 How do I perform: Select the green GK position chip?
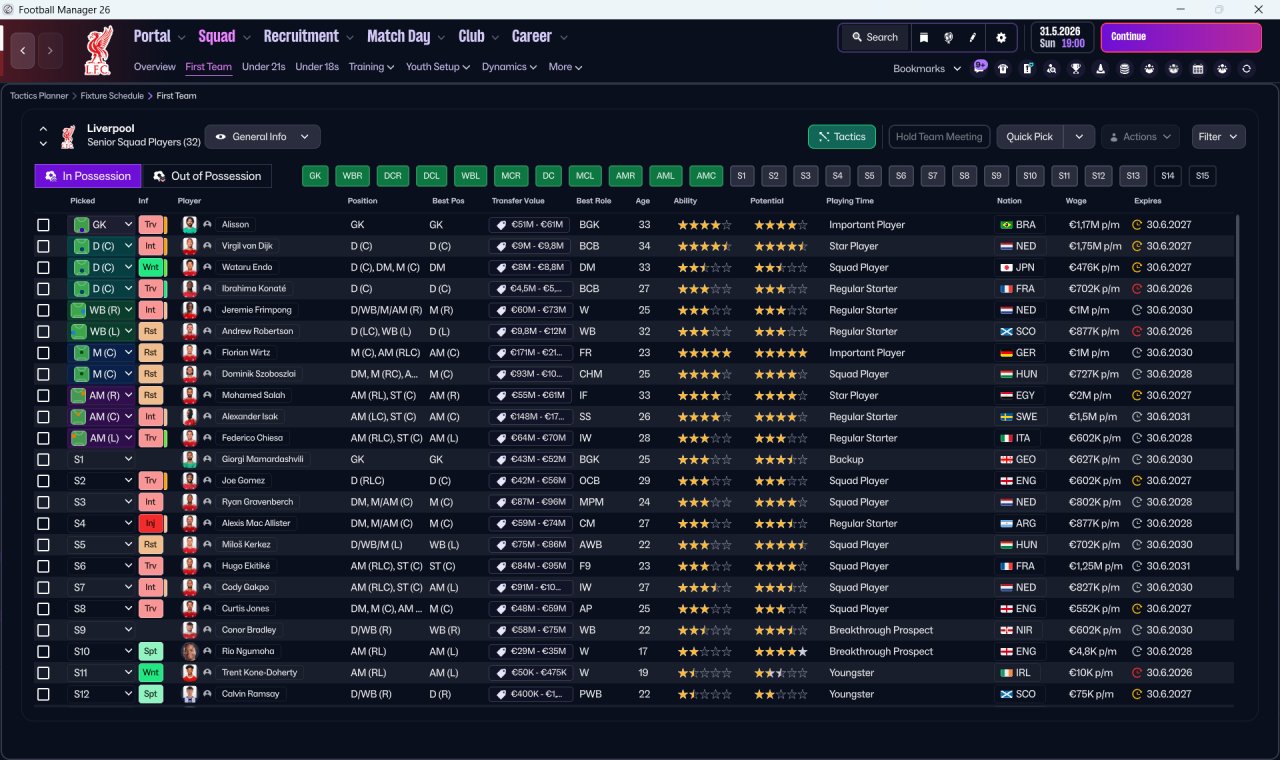click(315, 176)
